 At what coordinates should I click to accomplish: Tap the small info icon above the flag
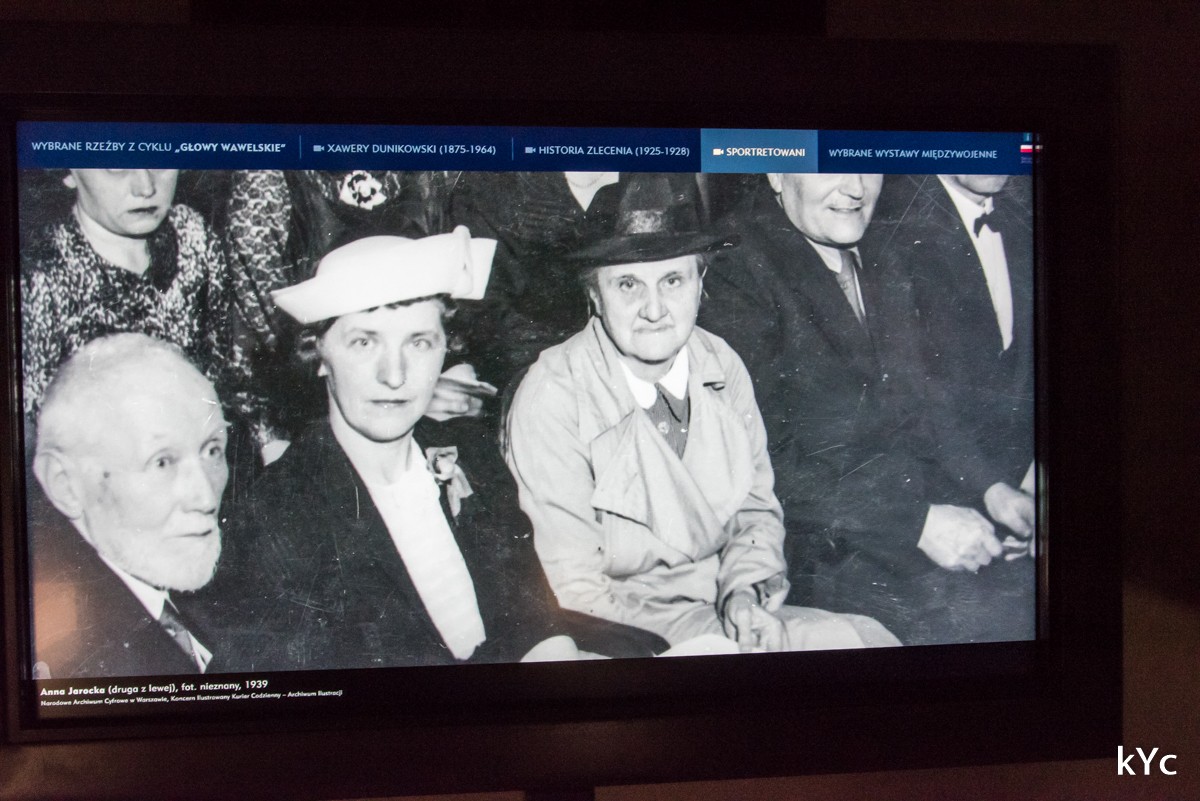point(1026,137)
